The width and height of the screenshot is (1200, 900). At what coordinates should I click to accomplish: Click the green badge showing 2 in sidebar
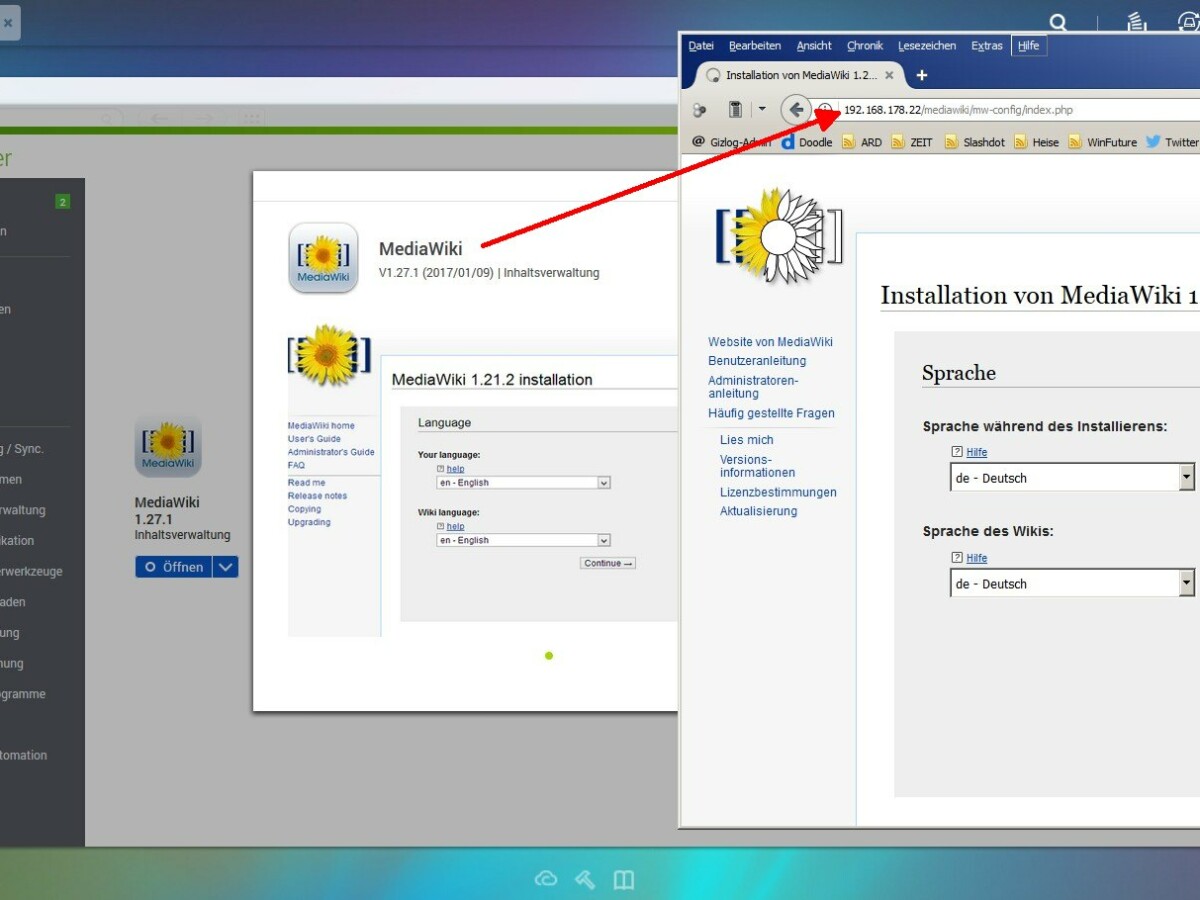(x=62, y=202)
